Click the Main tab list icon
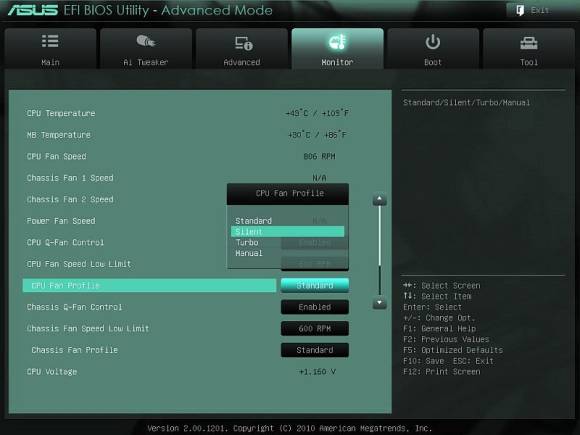 tap(50, 41)
